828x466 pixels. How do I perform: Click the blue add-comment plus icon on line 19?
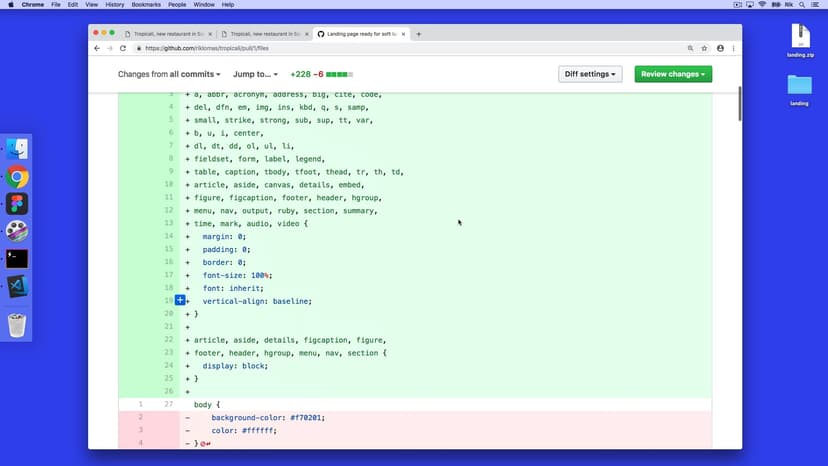180,300
